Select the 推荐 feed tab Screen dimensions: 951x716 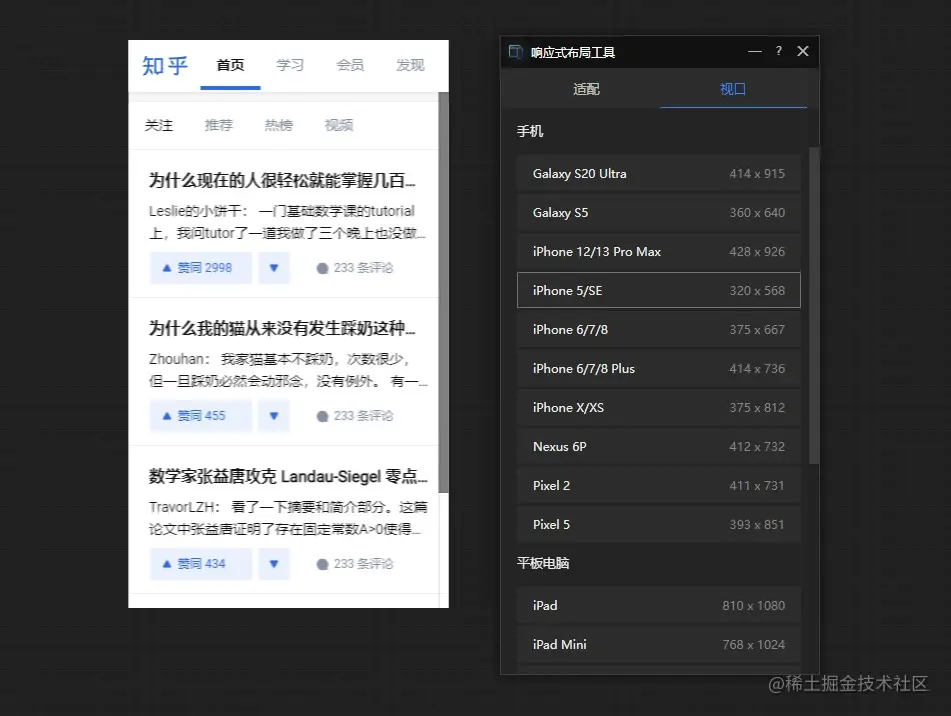(219, 125)
